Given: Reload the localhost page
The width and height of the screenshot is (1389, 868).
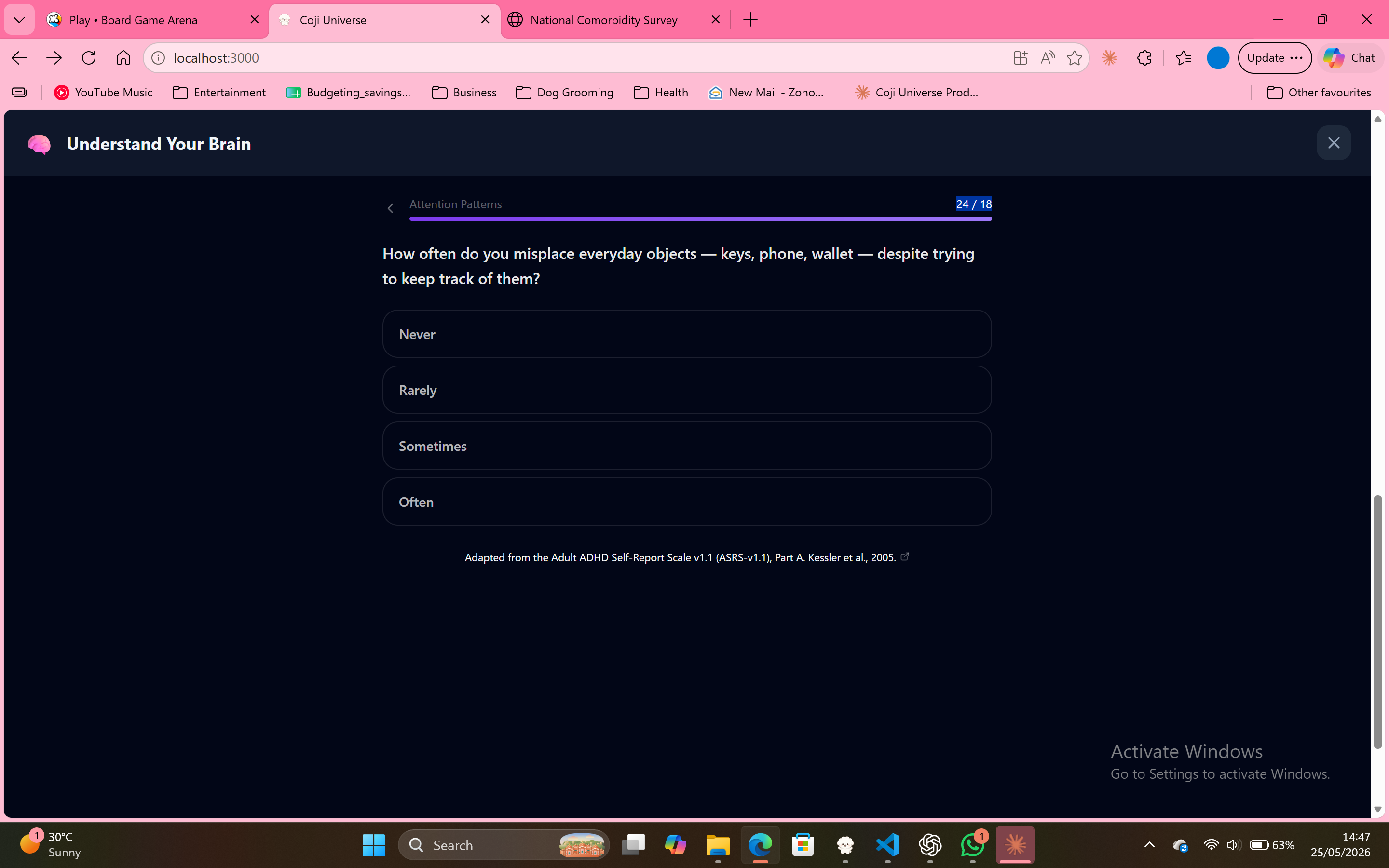Looking at the screenshot, I should pyautogui.click(x=88, y=58).
